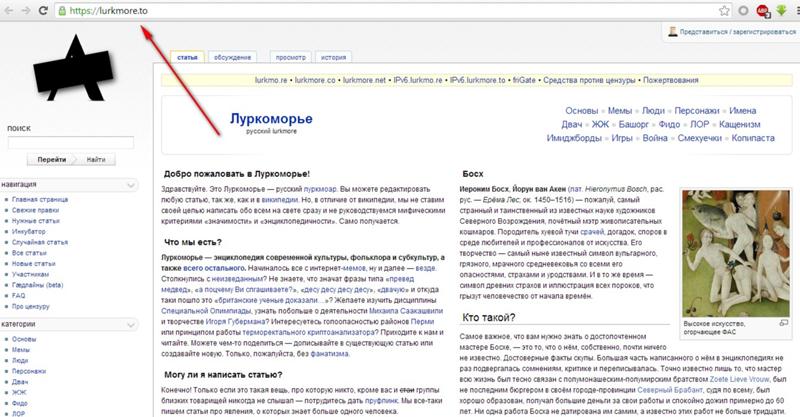This screenshot has width=800, height=417.
Task: Open the friGate link
Action: pos(524,80)
